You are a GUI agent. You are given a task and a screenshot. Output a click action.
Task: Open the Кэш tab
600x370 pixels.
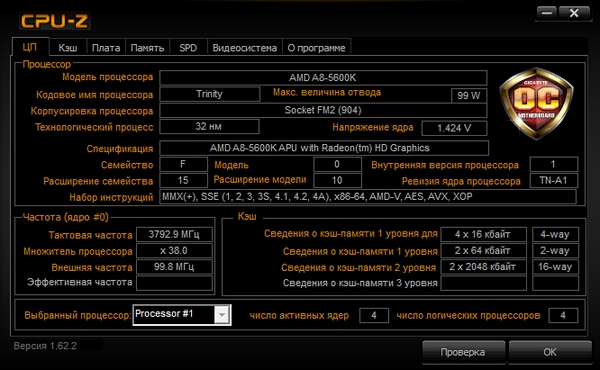tap(68, 48)
